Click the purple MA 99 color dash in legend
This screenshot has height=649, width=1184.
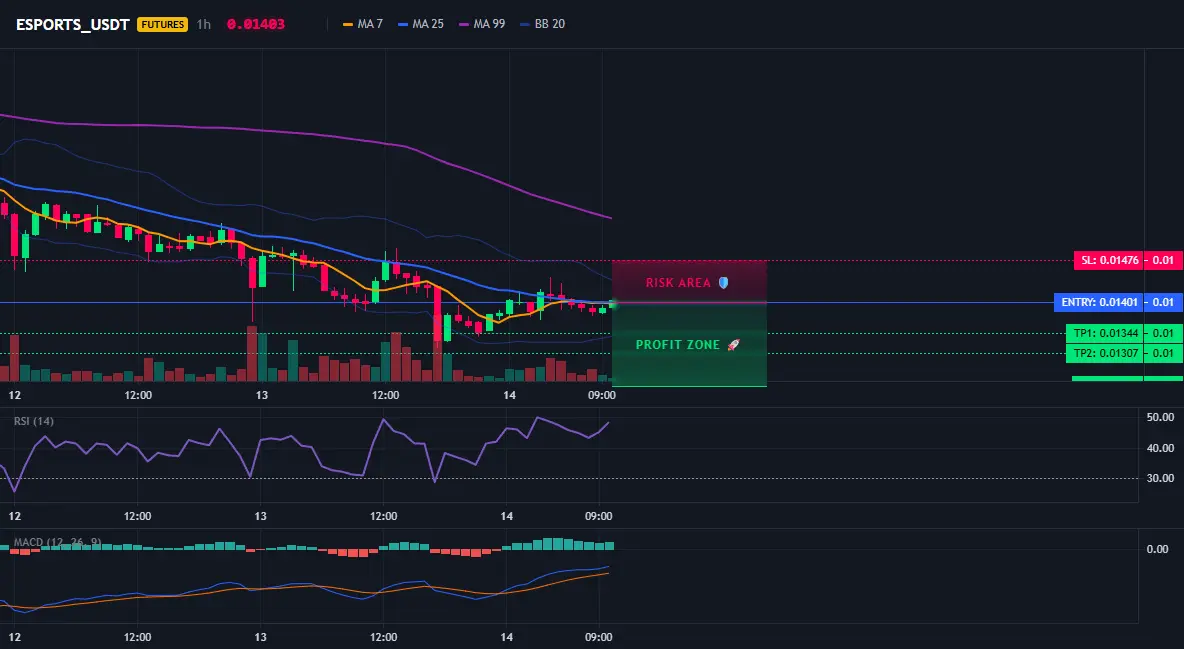(464, 24)
